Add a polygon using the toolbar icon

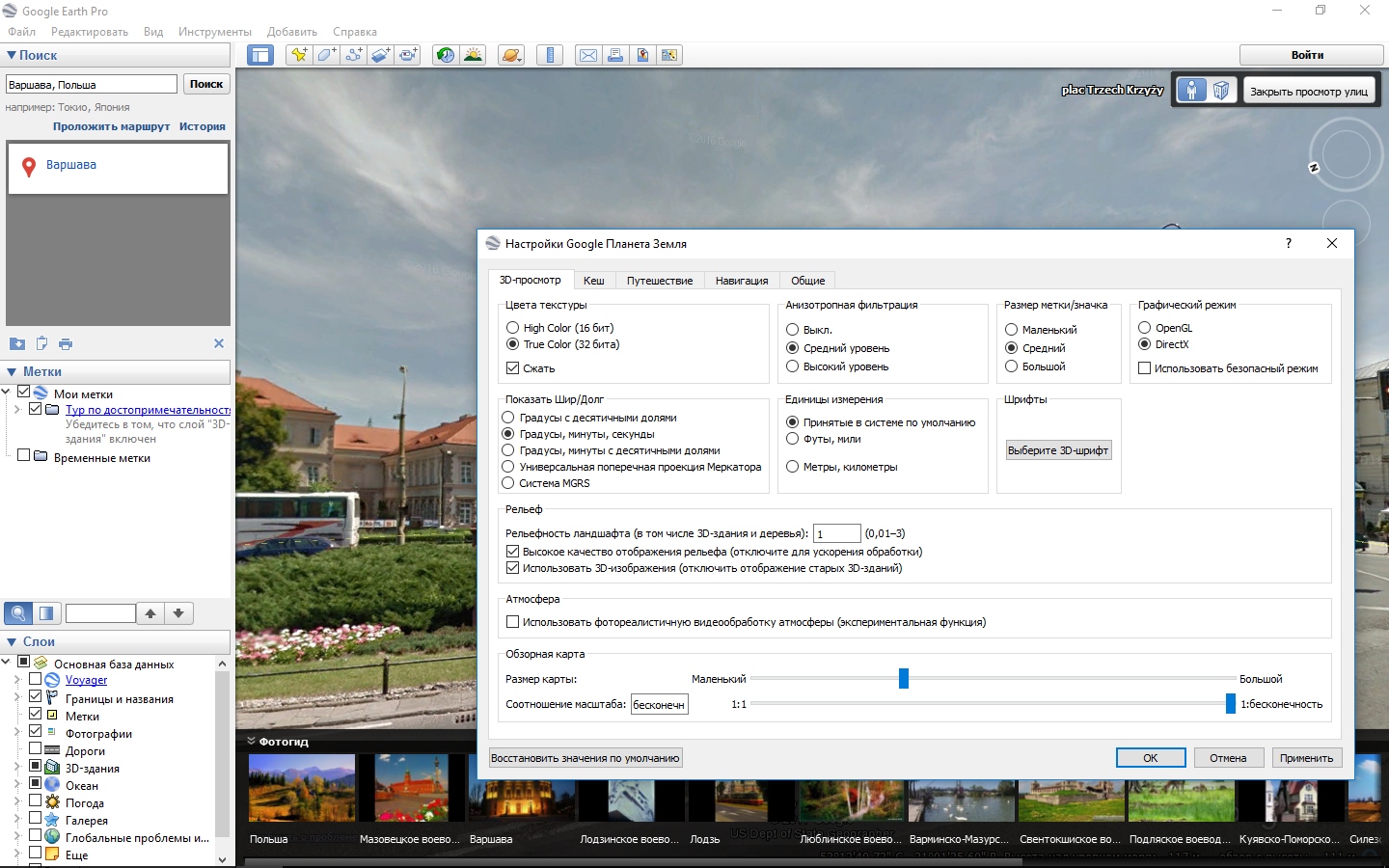(x=326, y=55)
